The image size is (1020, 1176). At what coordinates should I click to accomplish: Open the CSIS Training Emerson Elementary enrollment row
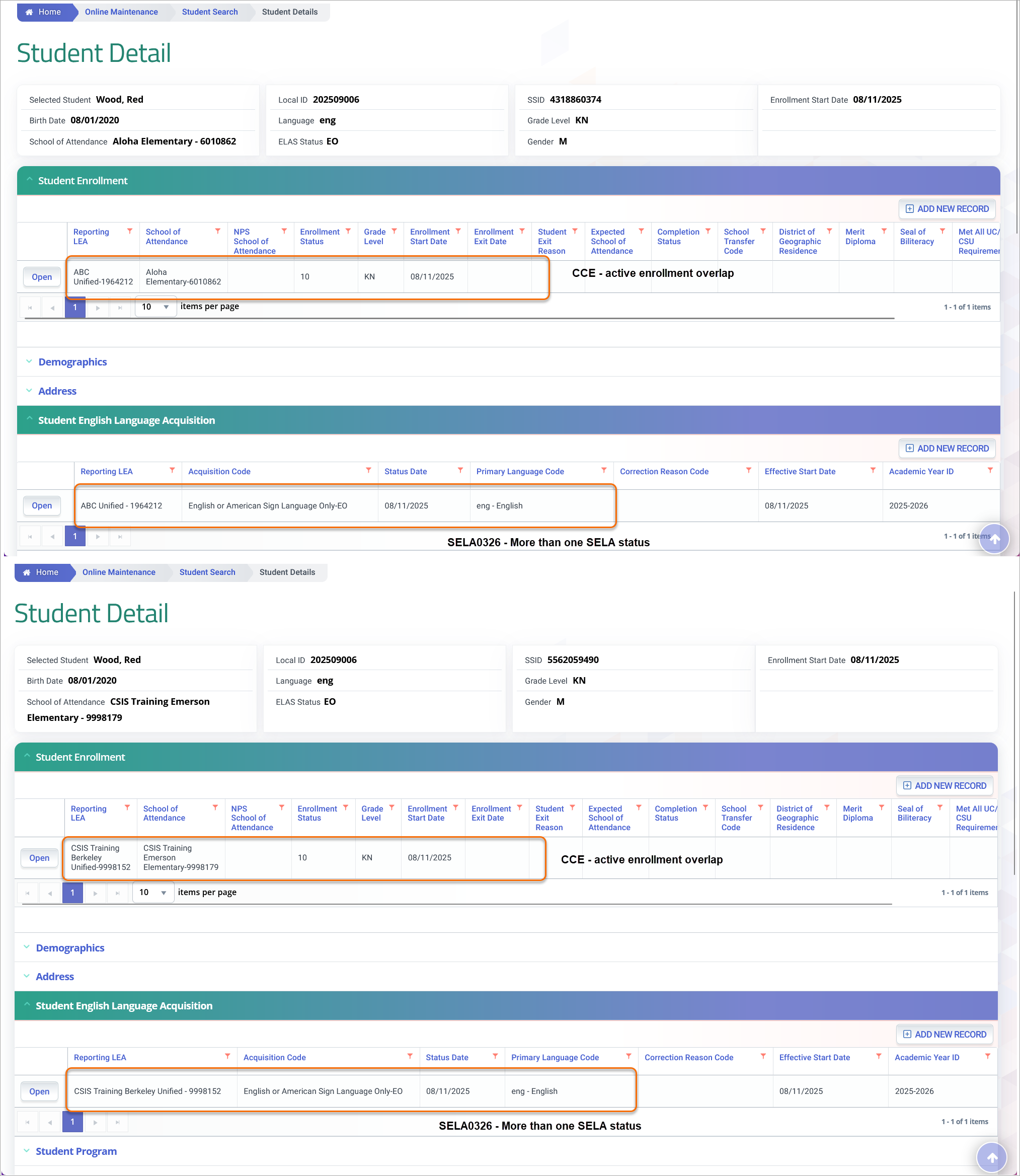click(39, 858)
